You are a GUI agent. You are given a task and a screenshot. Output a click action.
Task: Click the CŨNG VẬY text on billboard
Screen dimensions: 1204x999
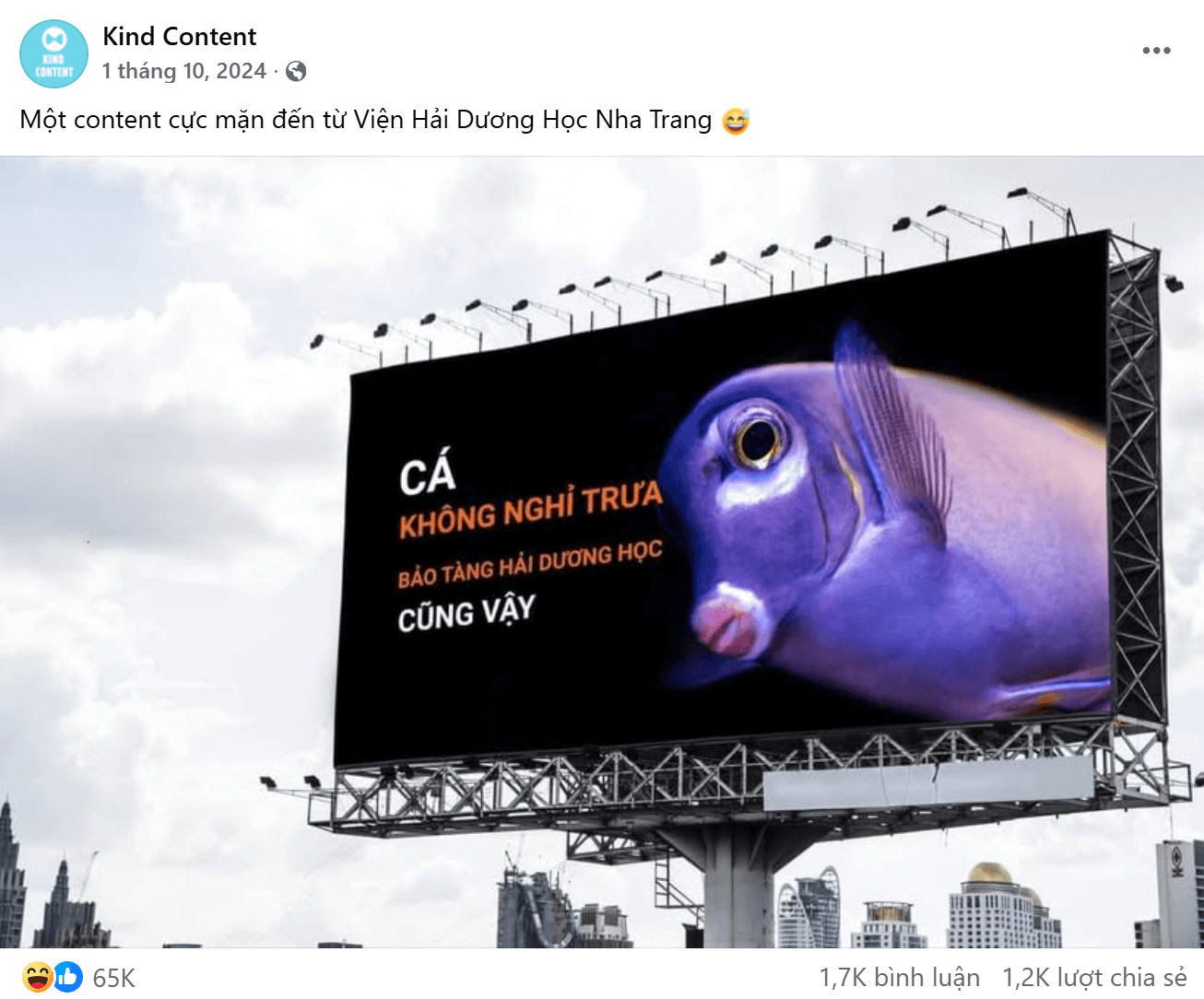[466, 614]
